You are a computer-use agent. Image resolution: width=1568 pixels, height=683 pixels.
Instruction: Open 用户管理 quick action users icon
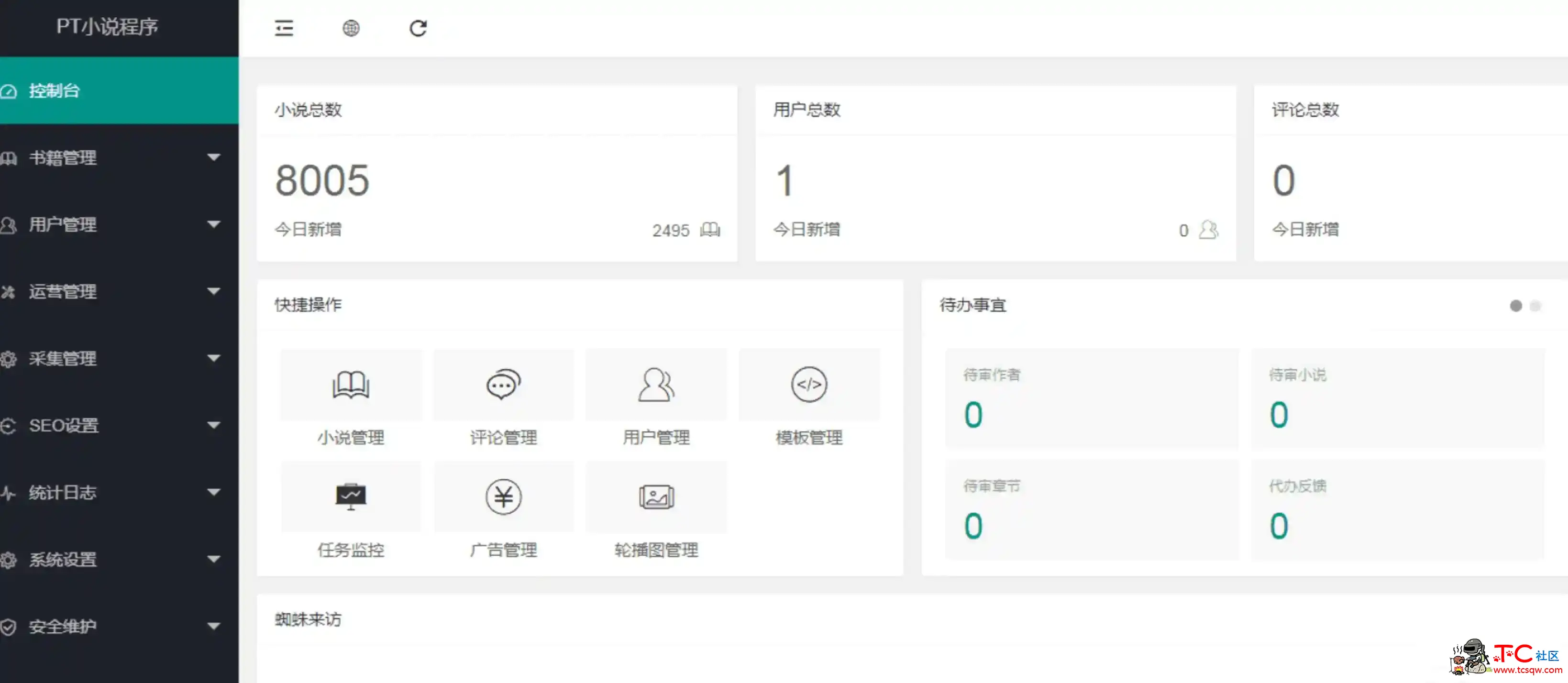656,385
